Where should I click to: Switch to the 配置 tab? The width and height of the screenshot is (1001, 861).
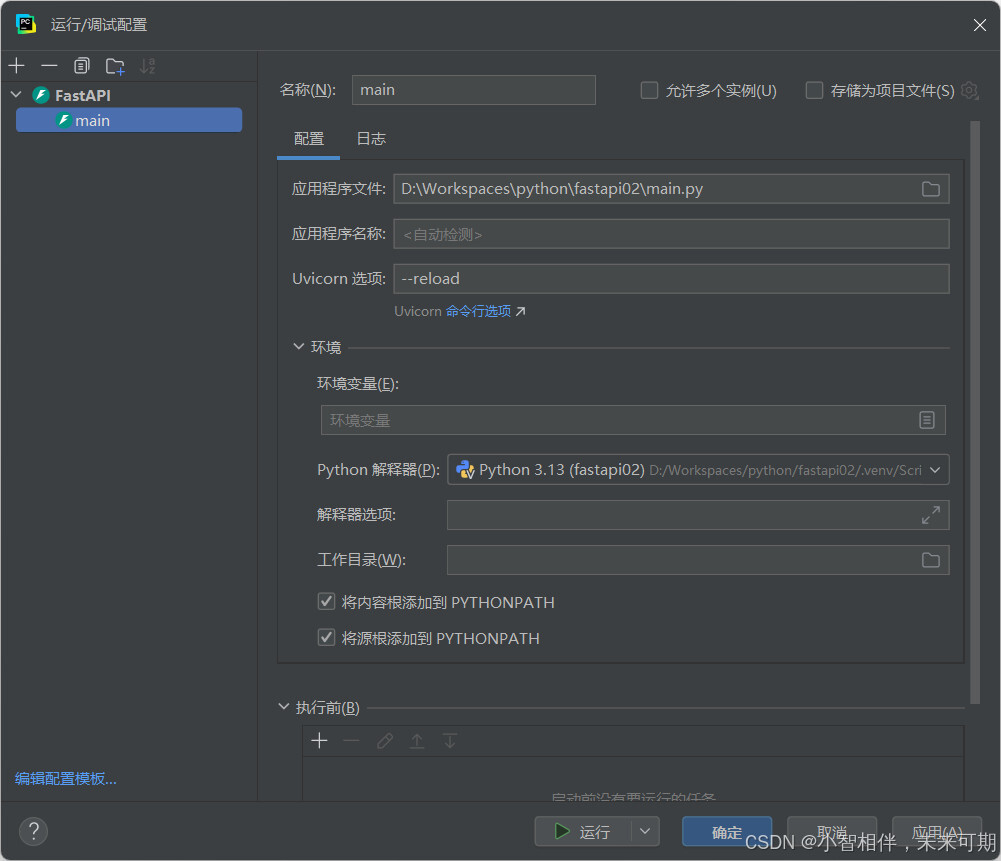coord(308,139)
